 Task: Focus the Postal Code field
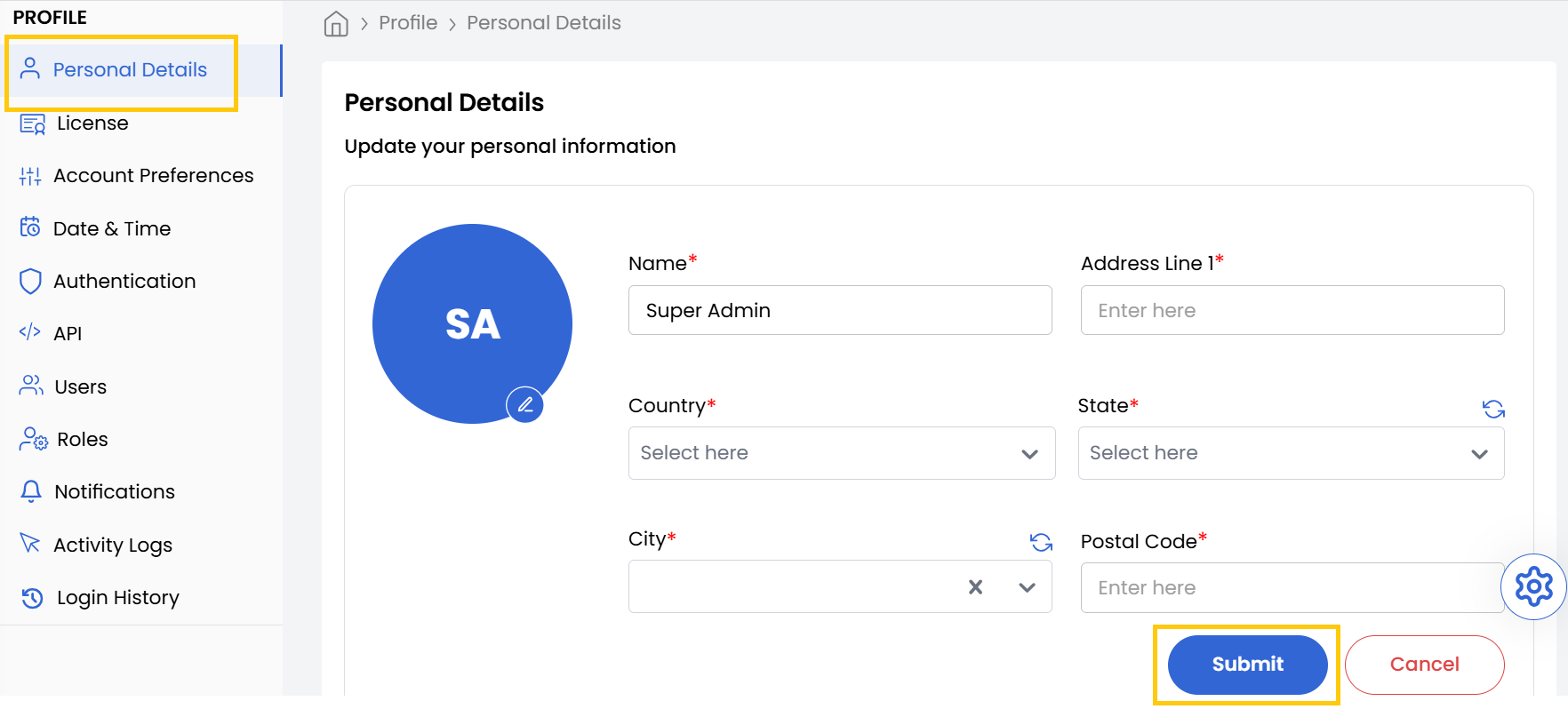pos(1292,587)
